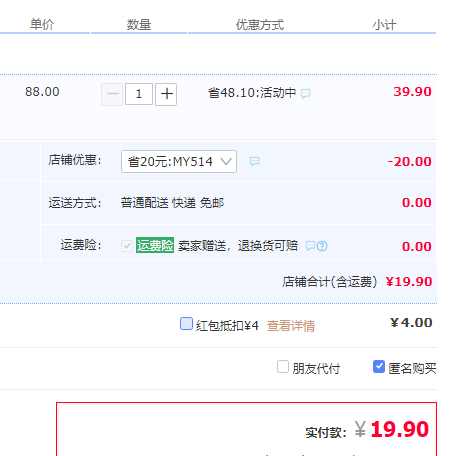Toggle the 红包抵扣¥4 checkbox
The image size is (457, 456).
pos(186,324)
